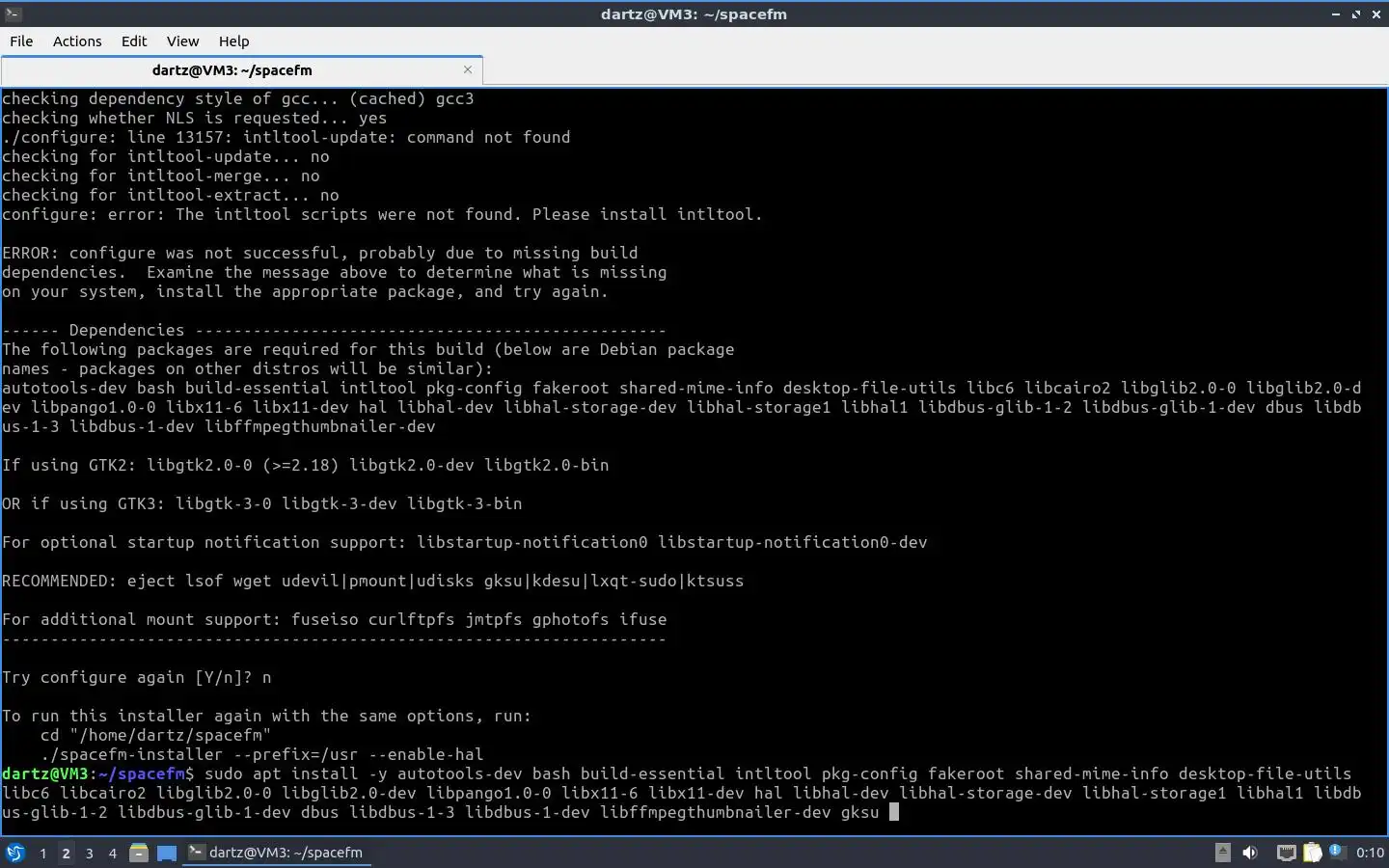
Task: Click the 'If using GTK2' line
Action: point(306,465)
